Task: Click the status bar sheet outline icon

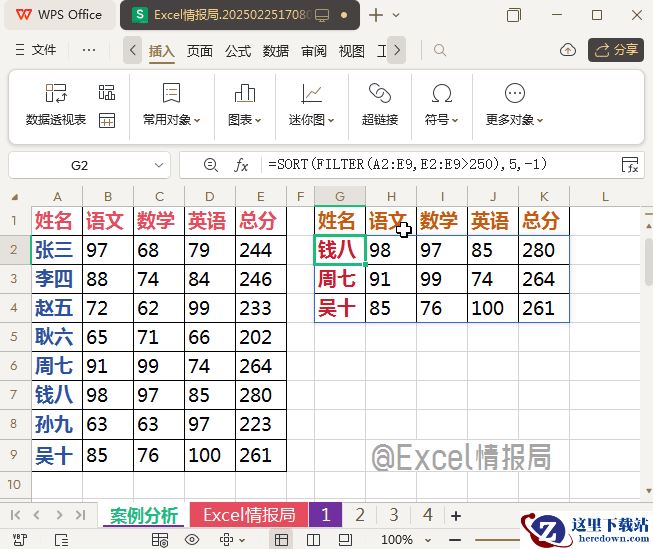Action: tap(61, 540)
